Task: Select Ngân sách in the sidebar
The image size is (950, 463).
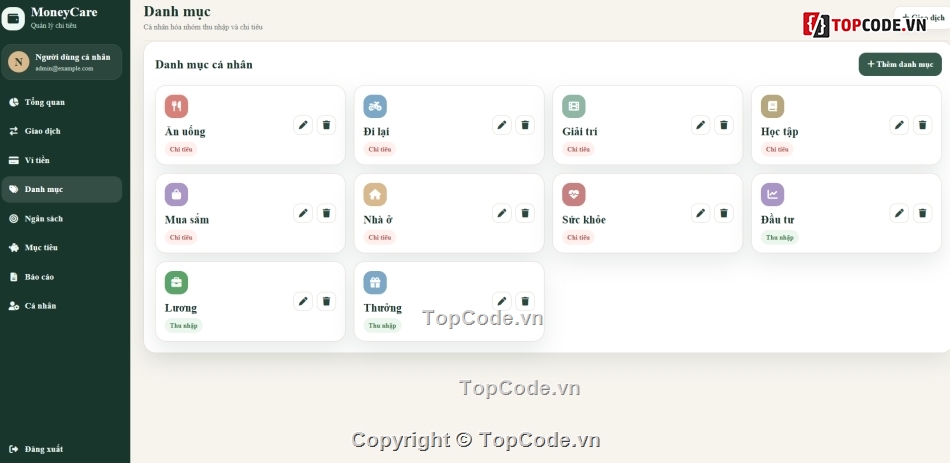Action: pos(62,218)
